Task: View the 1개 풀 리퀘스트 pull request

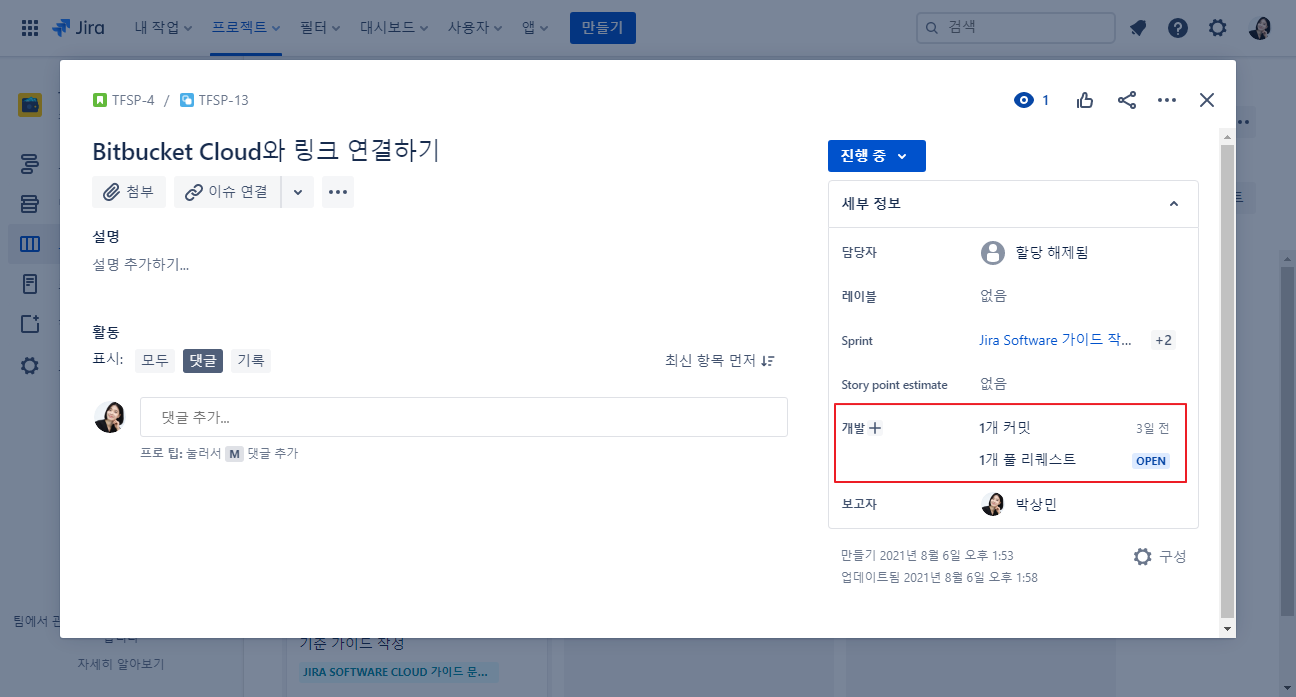Action: tap(1028, 460)
